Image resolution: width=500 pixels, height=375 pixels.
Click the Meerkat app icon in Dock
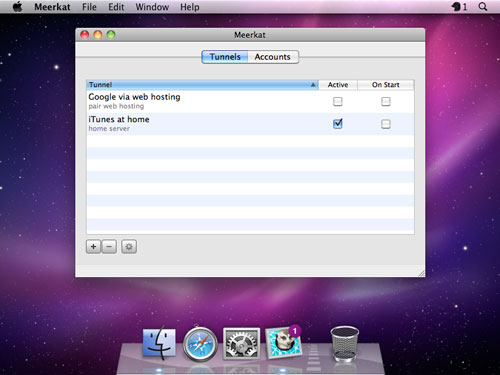pos(283,343)
